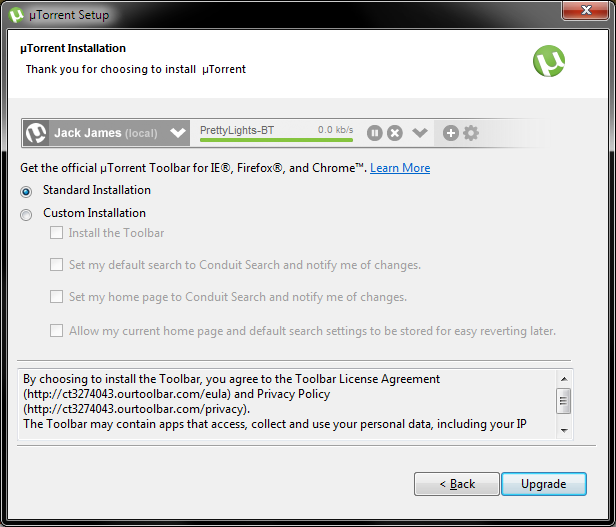Click the license text scrollbar thumb

[564, 401]
